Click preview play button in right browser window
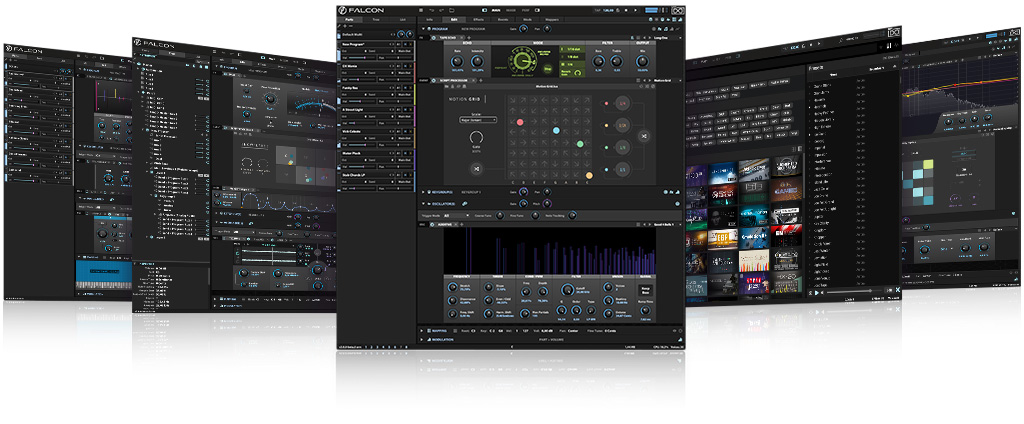 click(x=818, y=293)
